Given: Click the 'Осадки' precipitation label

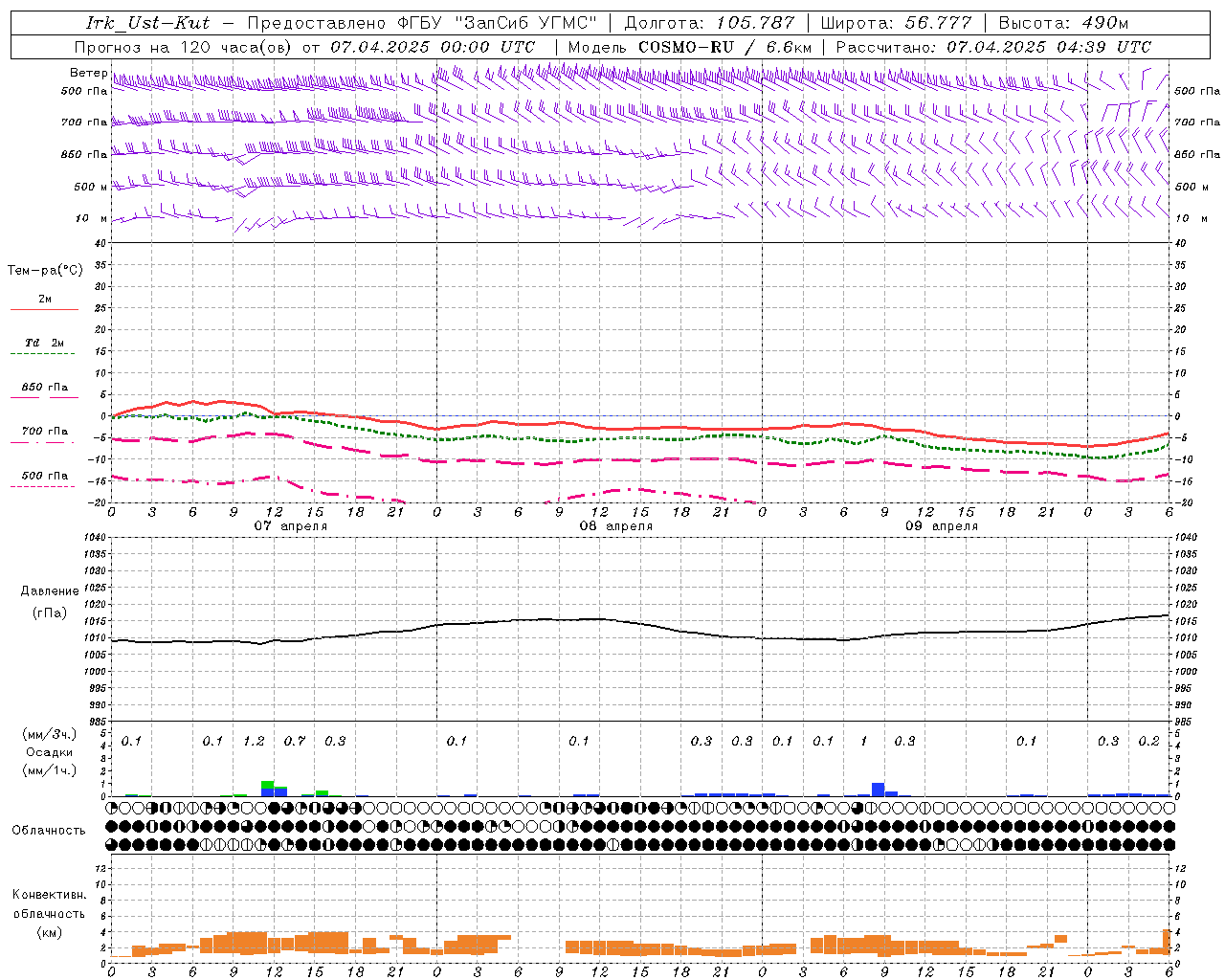Looking at the screenshot, I should click(50, 752).
